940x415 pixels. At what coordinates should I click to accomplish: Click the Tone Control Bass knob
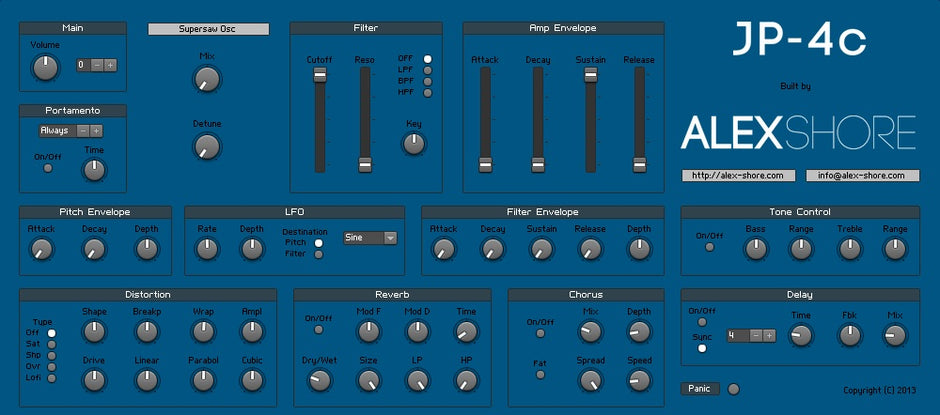(x=755, y=249)
